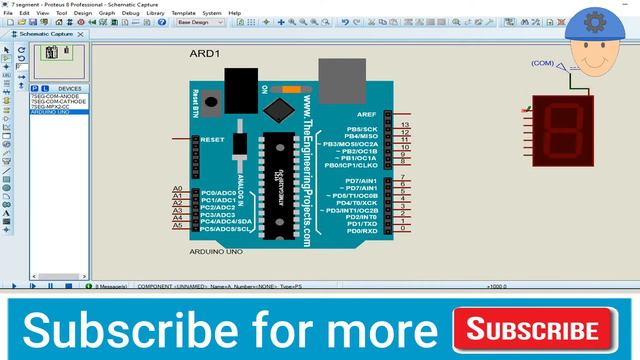Mirror horizontally with the X-mirror icon
Screen dimensions: 640x360
click(22, 77)
